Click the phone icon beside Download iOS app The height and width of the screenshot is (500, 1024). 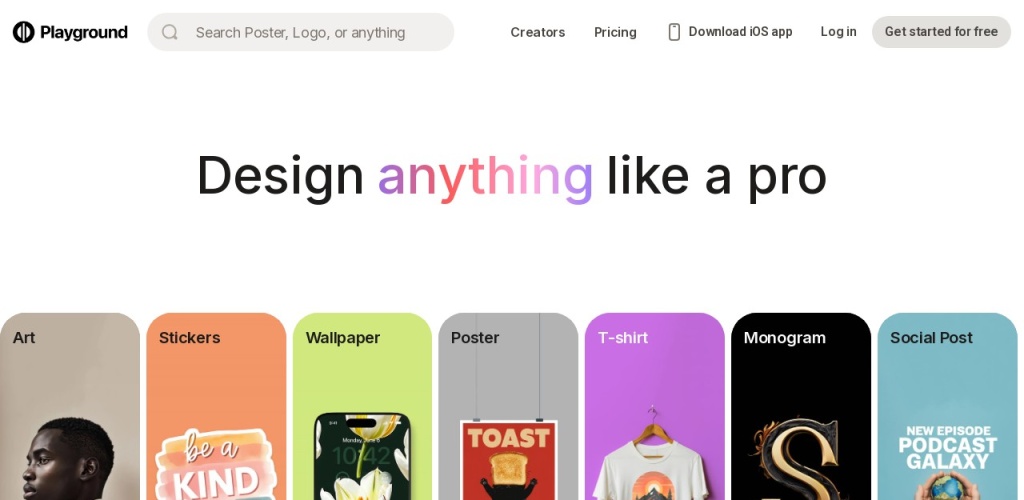(674, 32)
